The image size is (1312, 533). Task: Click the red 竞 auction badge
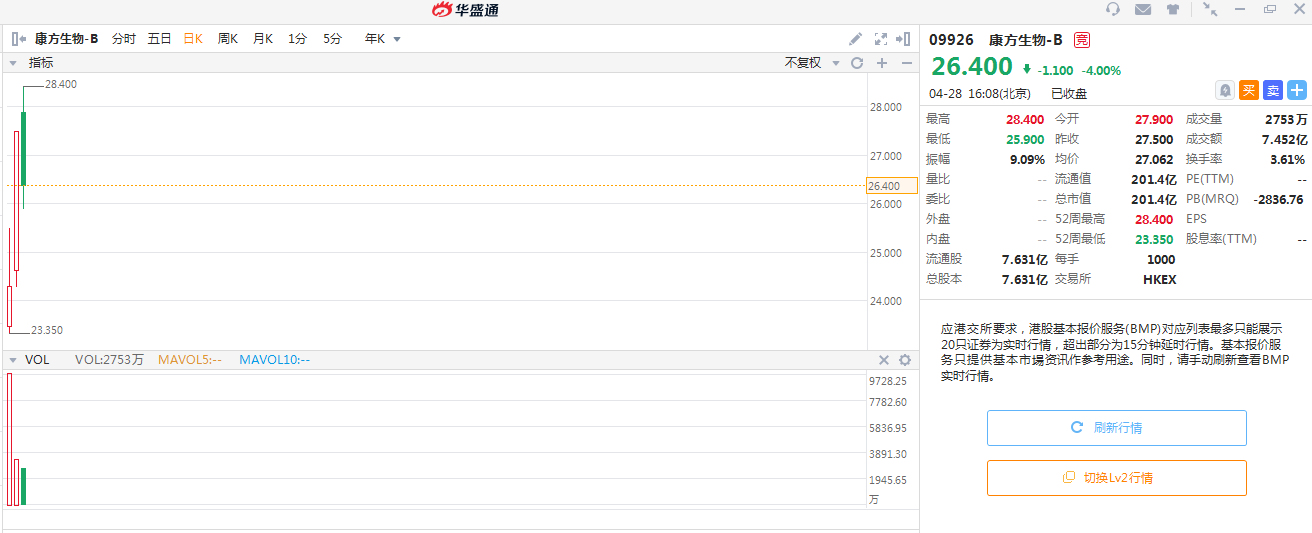click(1082, 40)
